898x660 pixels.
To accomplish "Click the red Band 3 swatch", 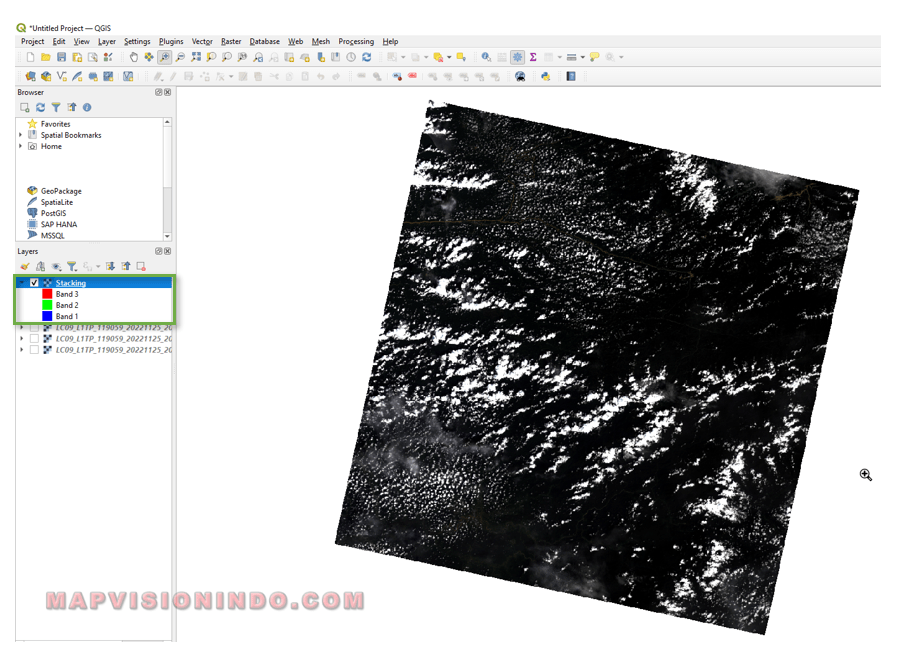I will [x=47, y=294].
